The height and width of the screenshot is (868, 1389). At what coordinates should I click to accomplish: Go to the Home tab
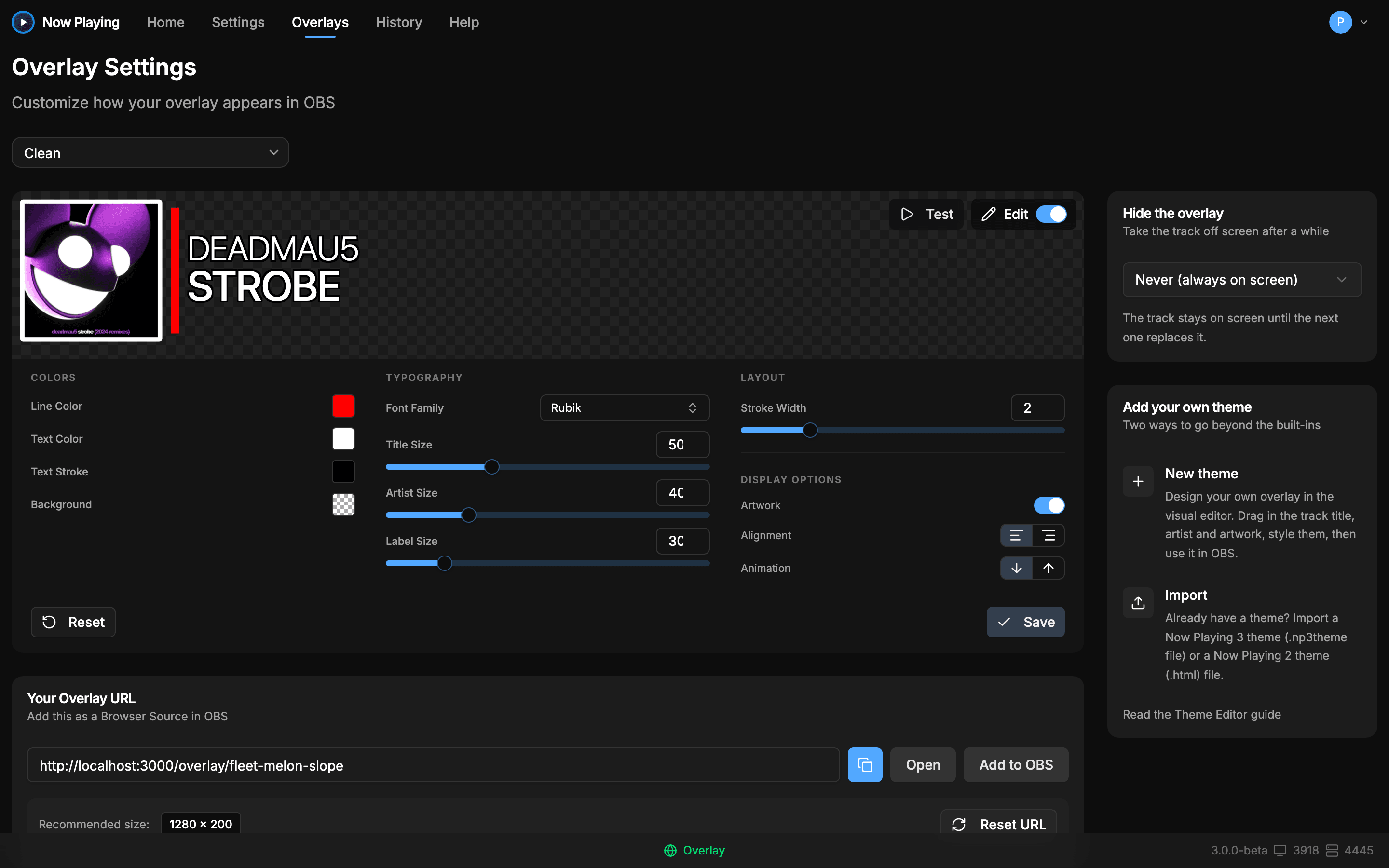pos(165,22)
